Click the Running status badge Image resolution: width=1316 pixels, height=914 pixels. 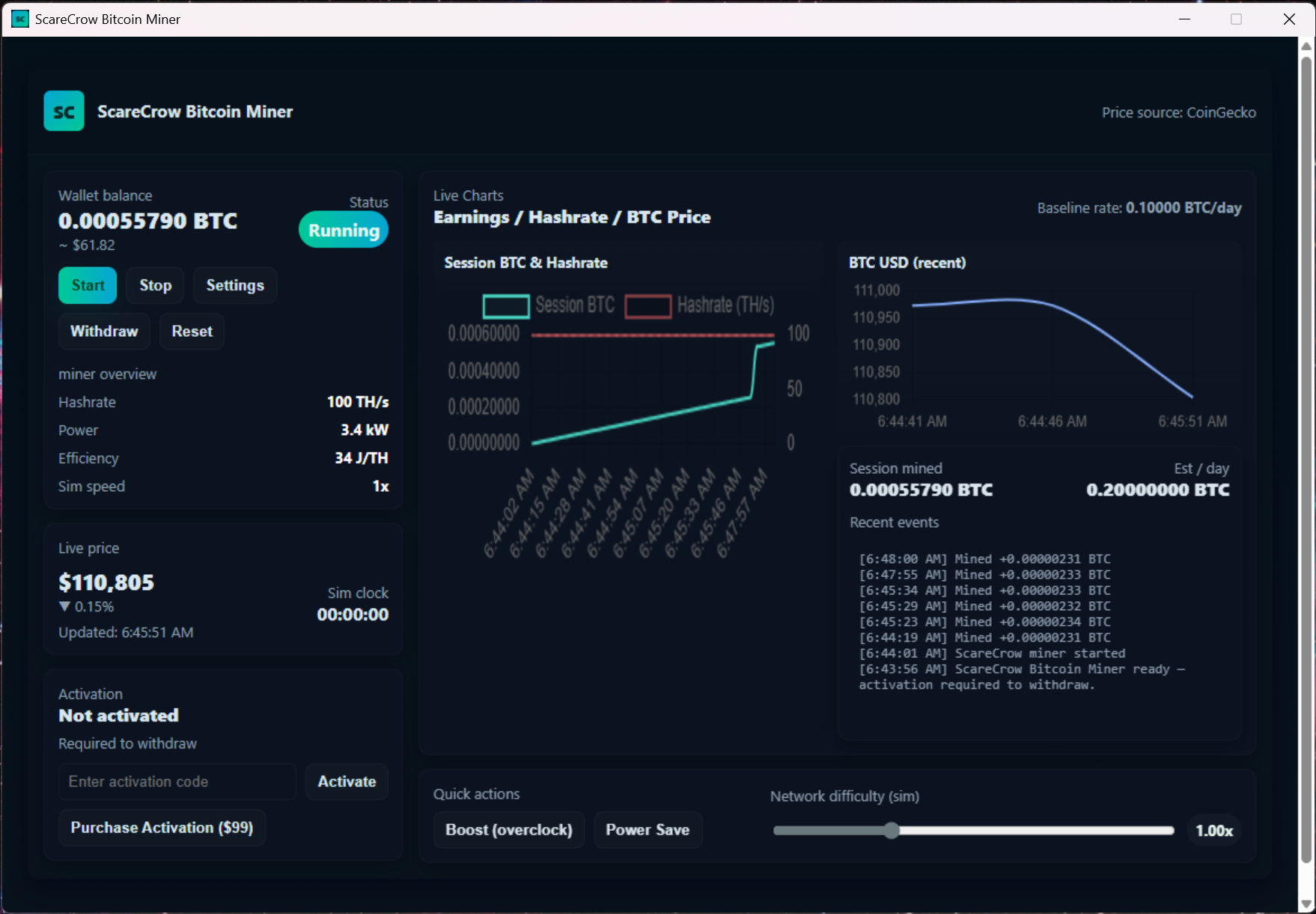tap(343, 230)
